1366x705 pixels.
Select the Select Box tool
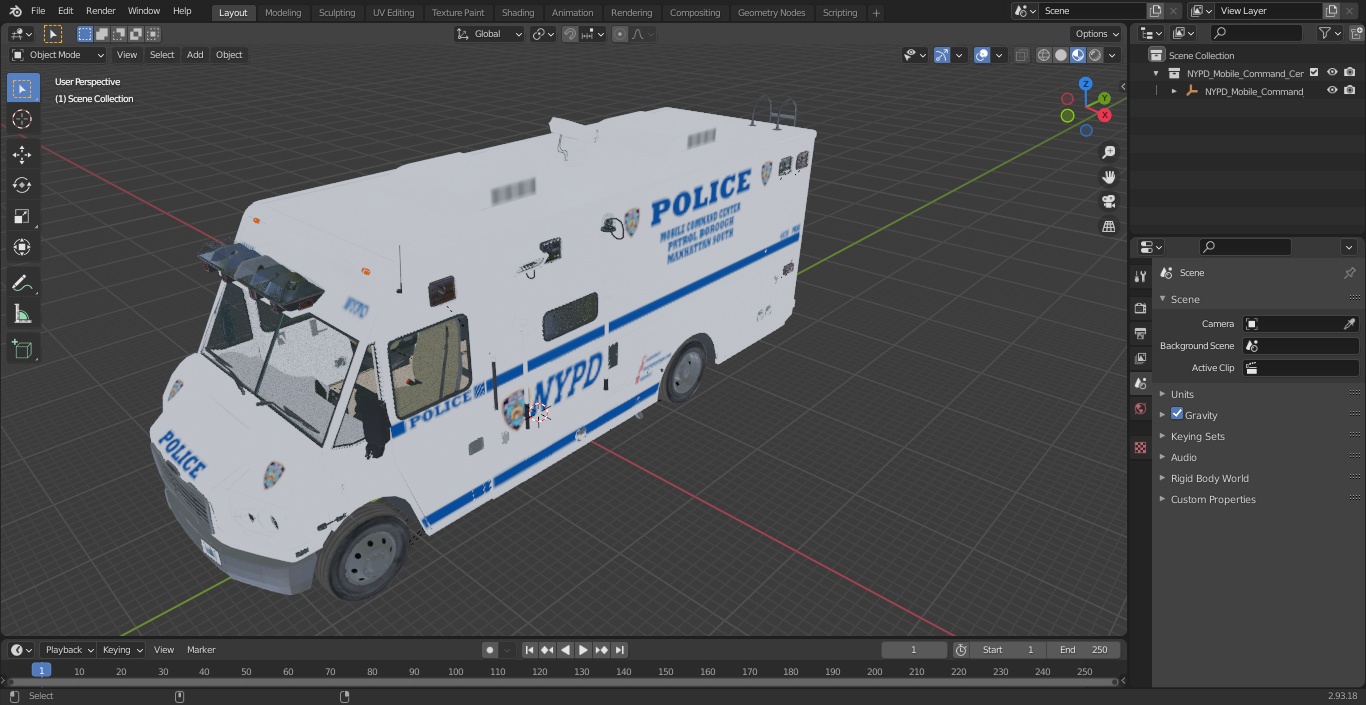(22, 88)
